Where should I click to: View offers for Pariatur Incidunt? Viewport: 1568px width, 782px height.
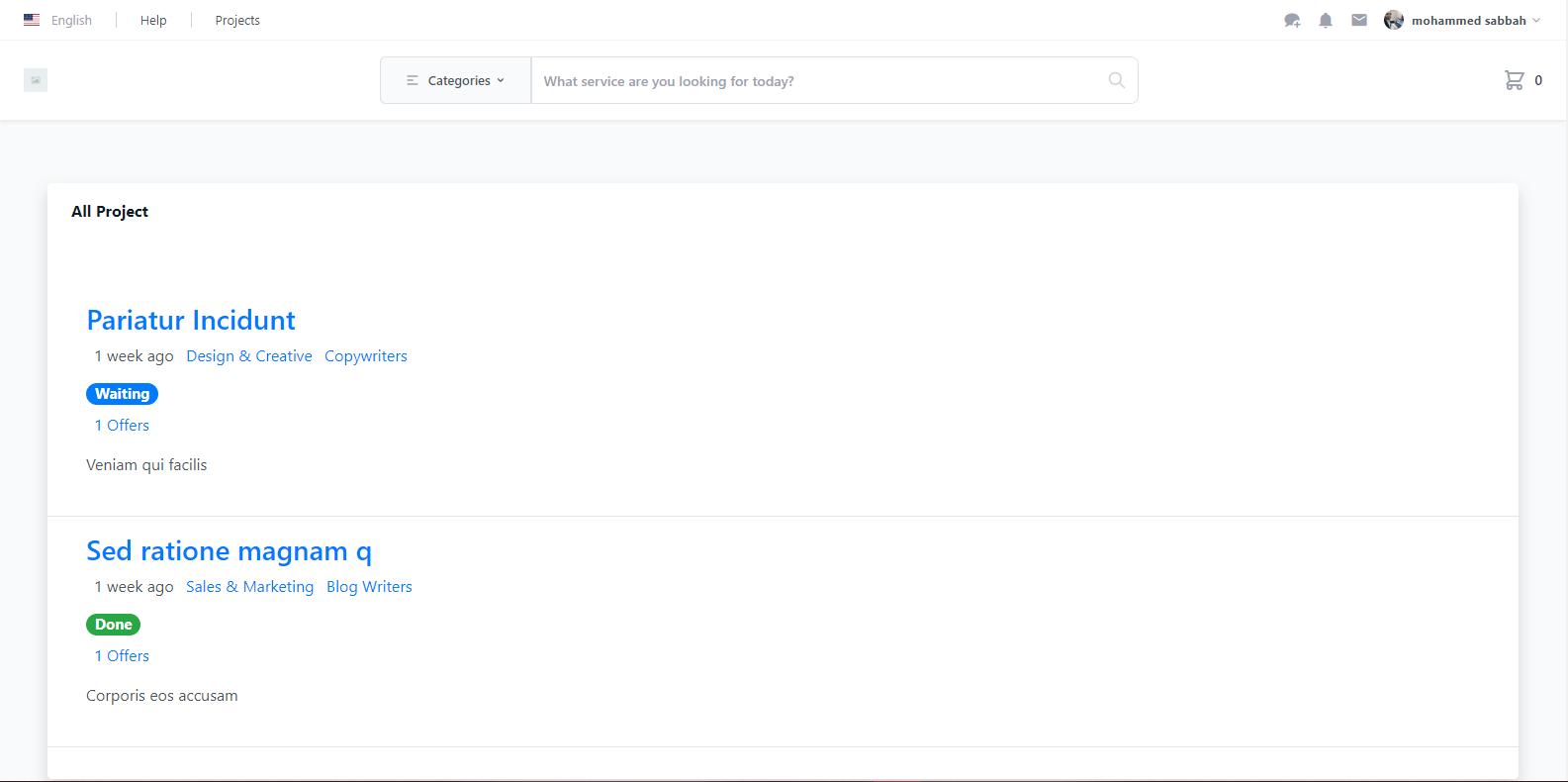pyautogui.click(x=122, y=426)
